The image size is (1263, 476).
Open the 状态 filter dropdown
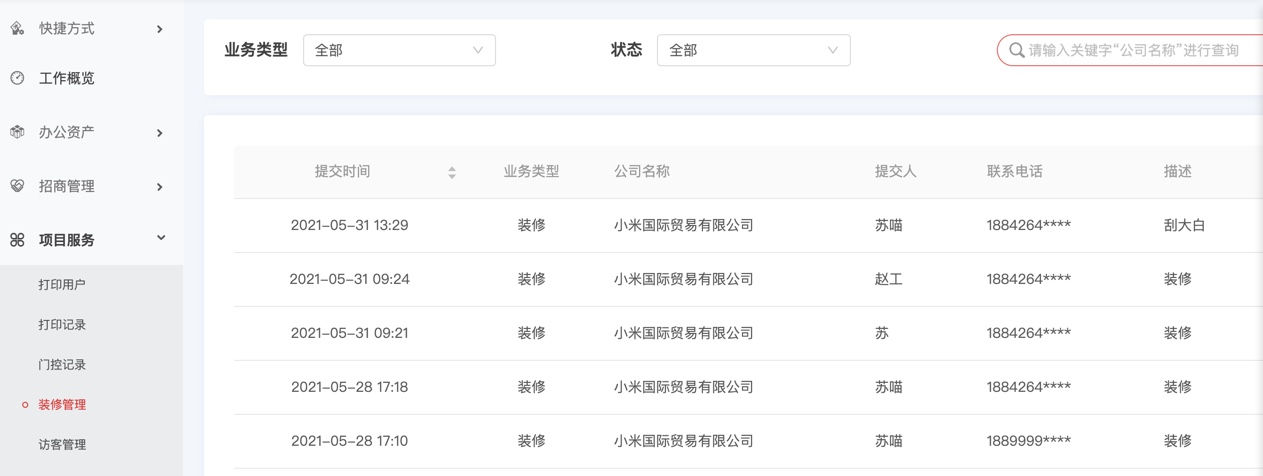pyautogui.click(x=753, y=50)
